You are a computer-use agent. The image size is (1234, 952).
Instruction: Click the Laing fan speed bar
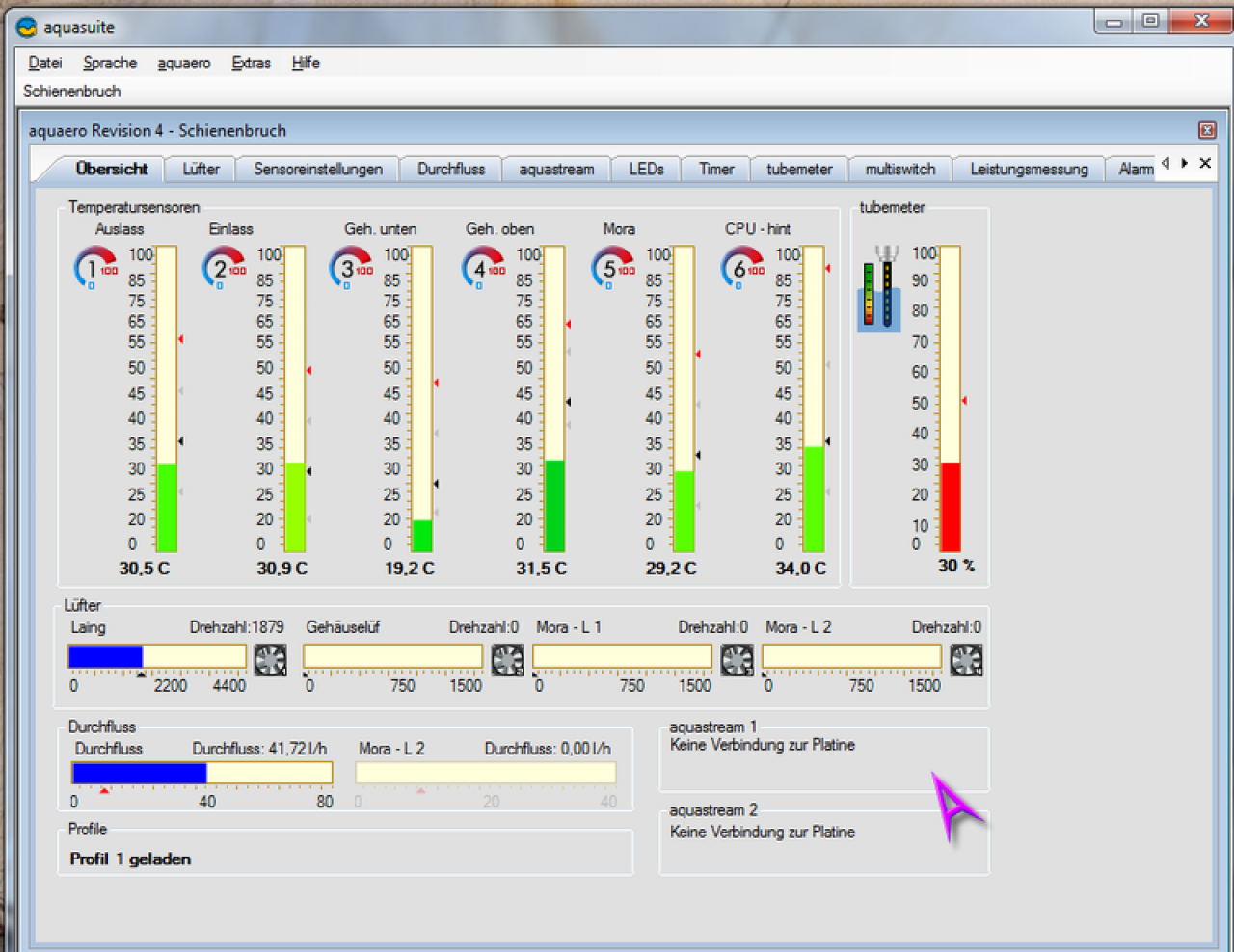point(157,657)
